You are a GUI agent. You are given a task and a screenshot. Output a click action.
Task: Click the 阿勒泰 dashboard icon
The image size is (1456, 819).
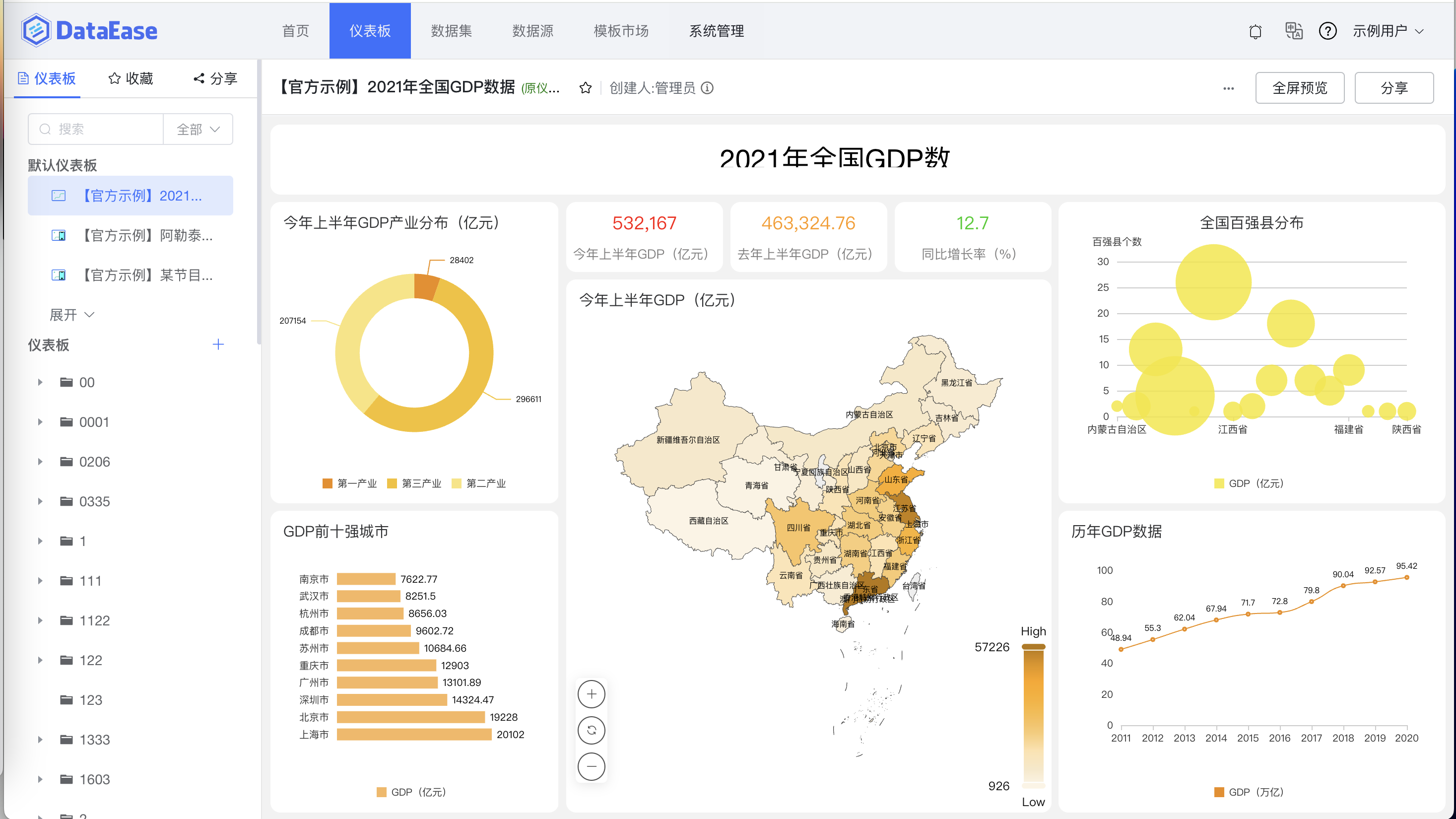pyautogui.click(x=59, y=235)
